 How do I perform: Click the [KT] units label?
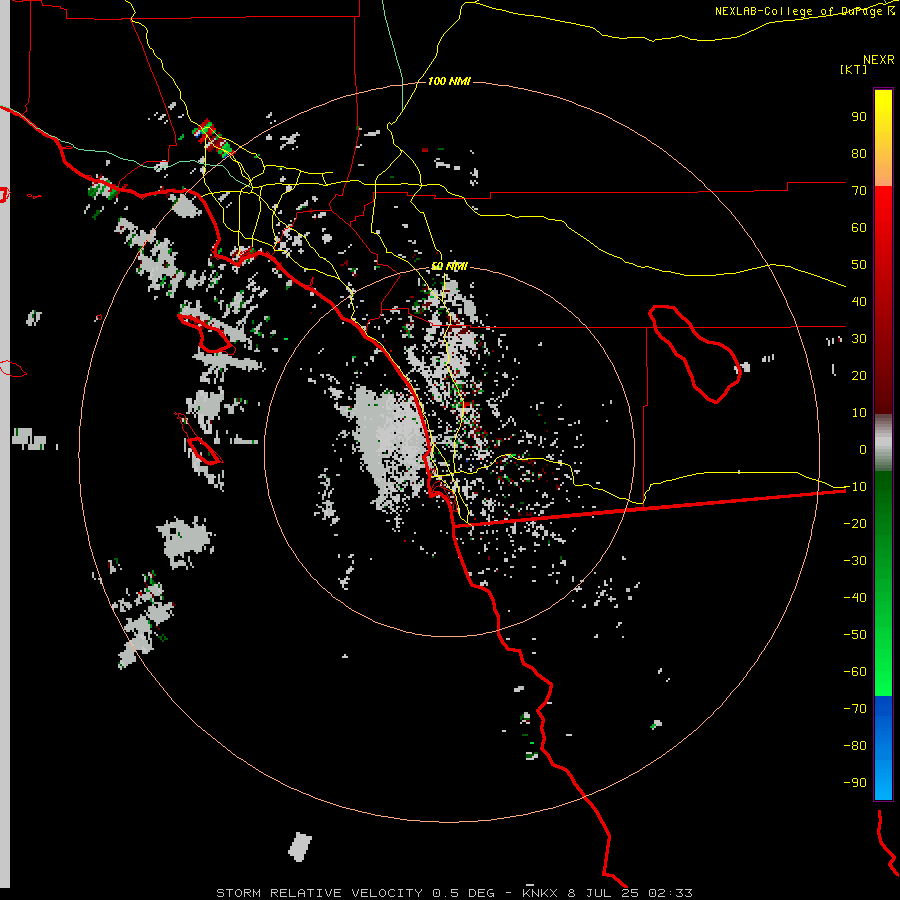coord(854,69)
